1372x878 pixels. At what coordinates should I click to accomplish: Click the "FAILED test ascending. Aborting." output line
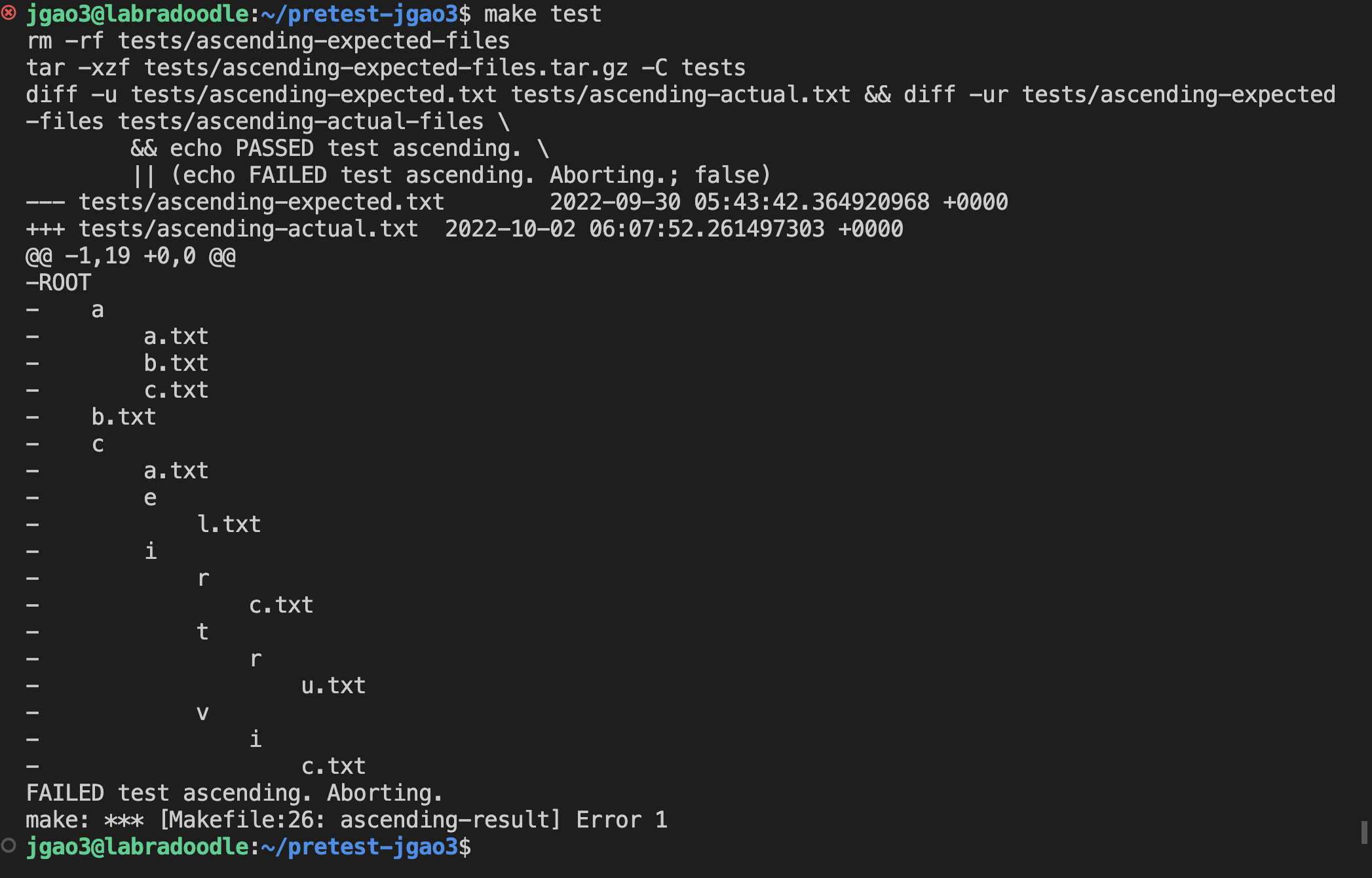pyautogui.click(x=234, y=793)
